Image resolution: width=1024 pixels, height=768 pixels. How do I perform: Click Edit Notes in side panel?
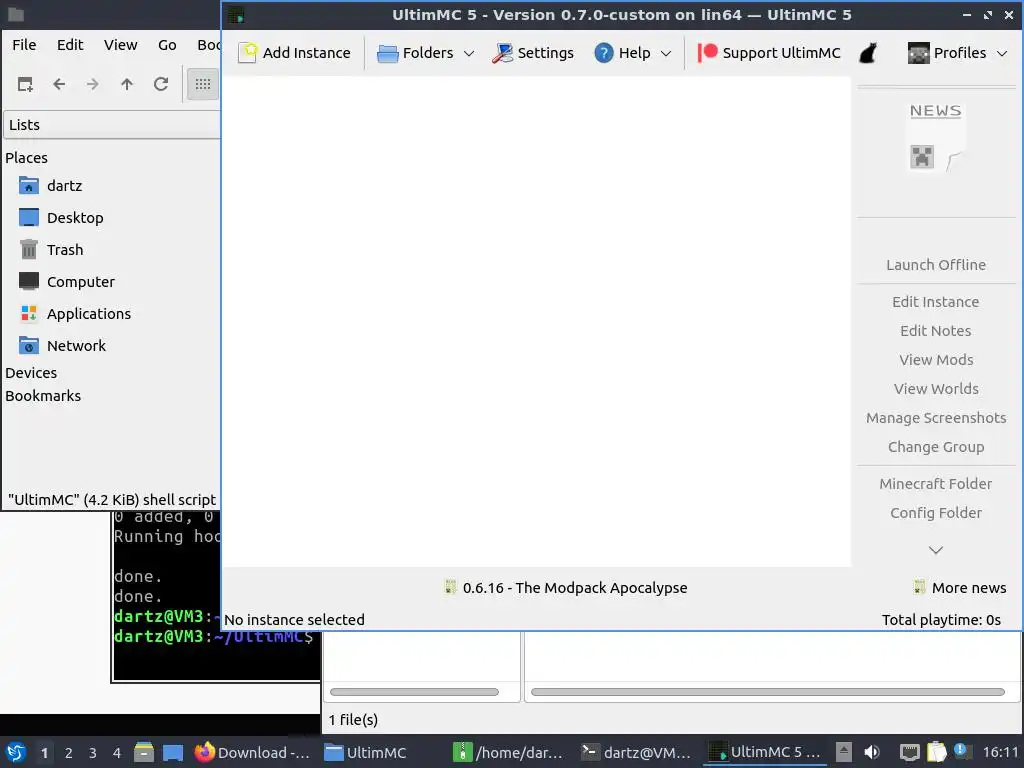[x=936, y=330]
